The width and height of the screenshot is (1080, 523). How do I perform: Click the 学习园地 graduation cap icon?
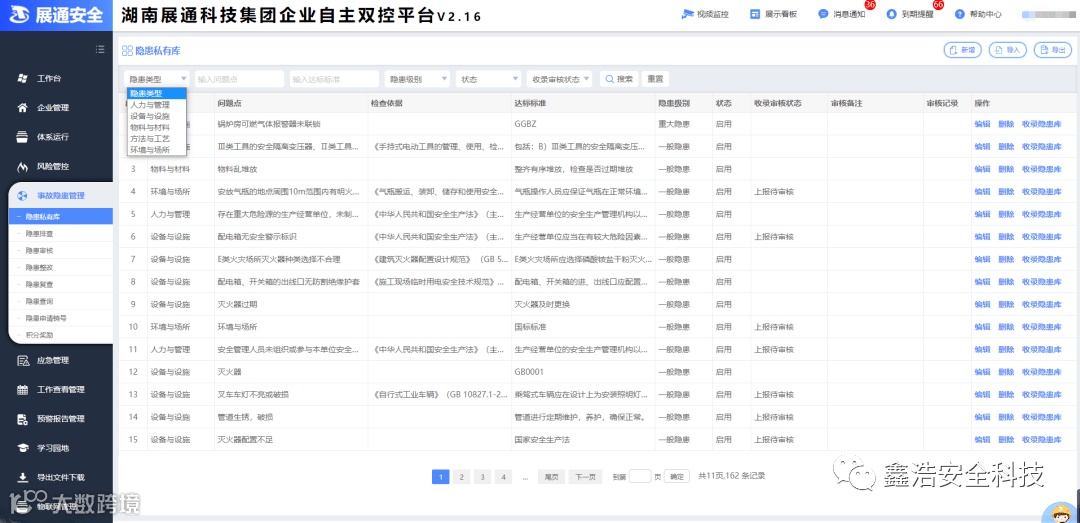point(22,448)
